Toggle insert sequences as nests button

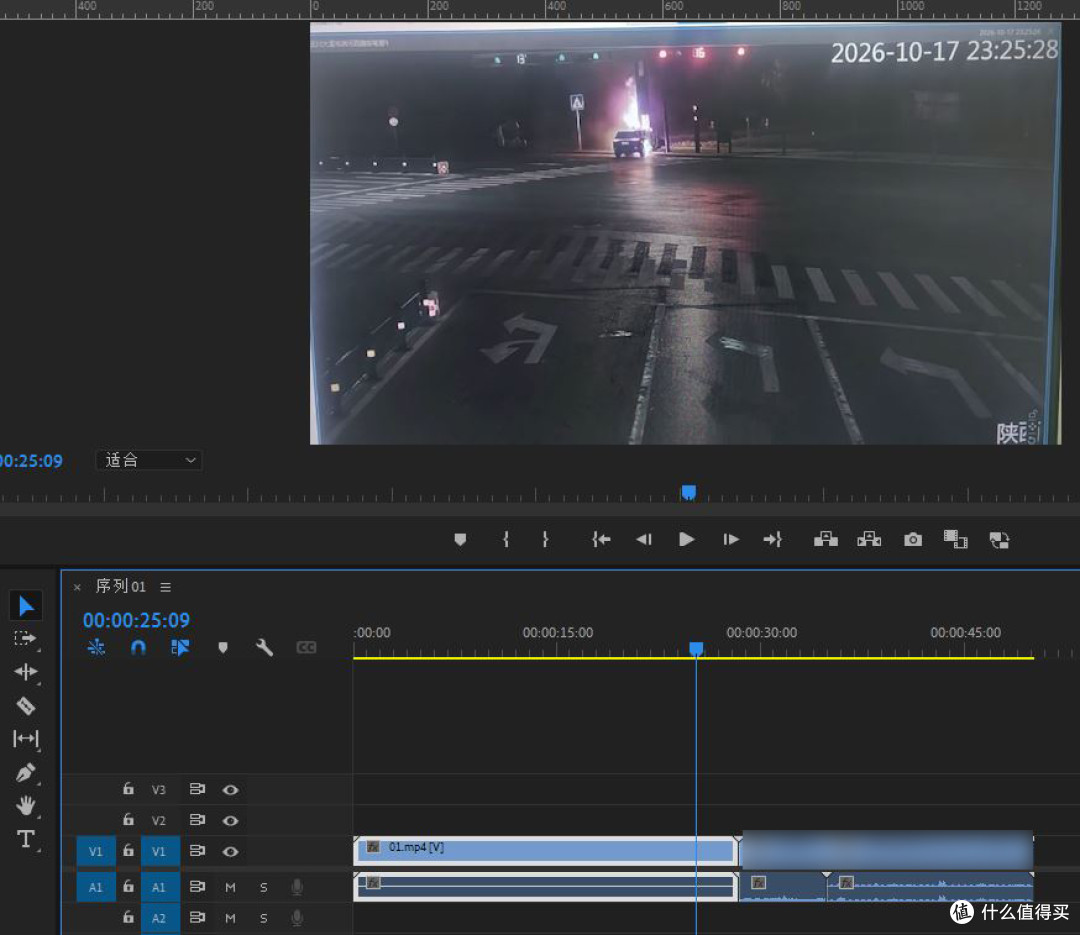96,647
